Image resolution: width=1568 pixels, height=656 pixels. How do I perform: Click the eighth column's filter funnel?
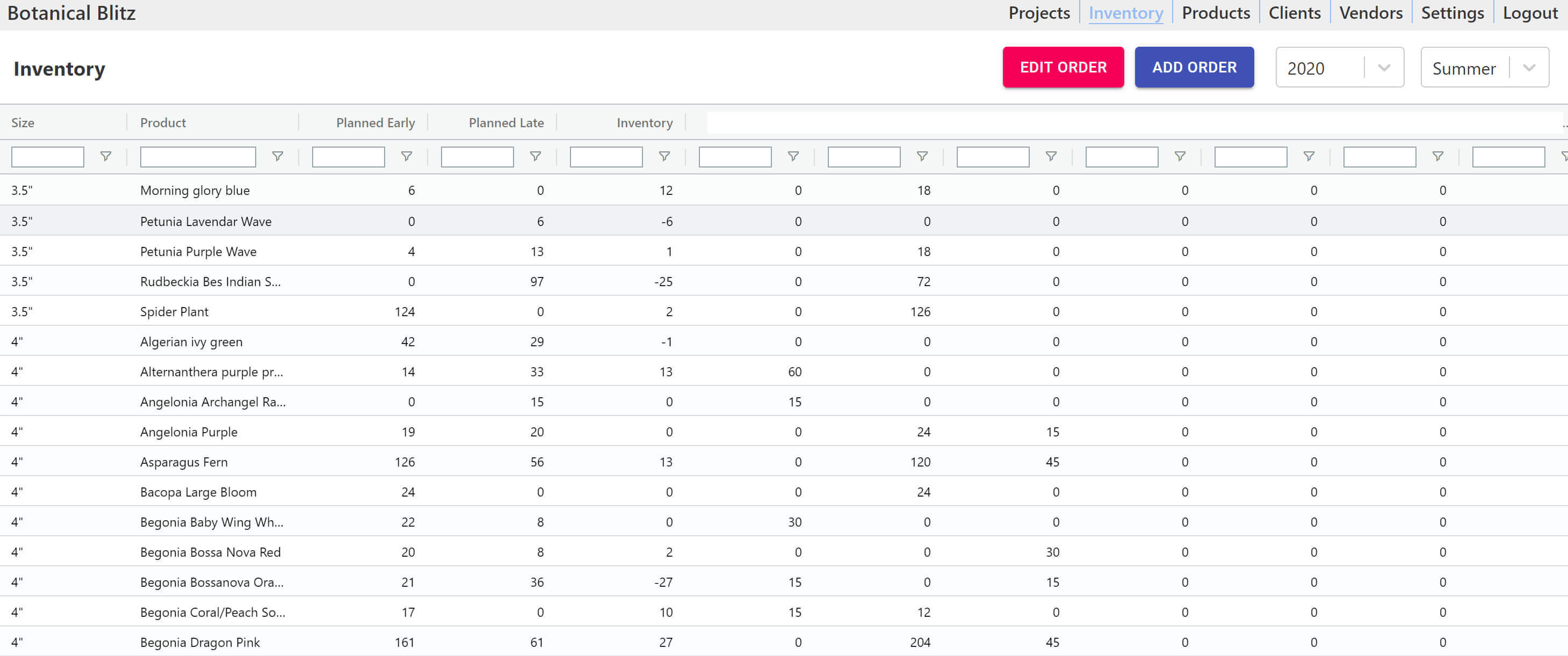(x=1051, y=156)
